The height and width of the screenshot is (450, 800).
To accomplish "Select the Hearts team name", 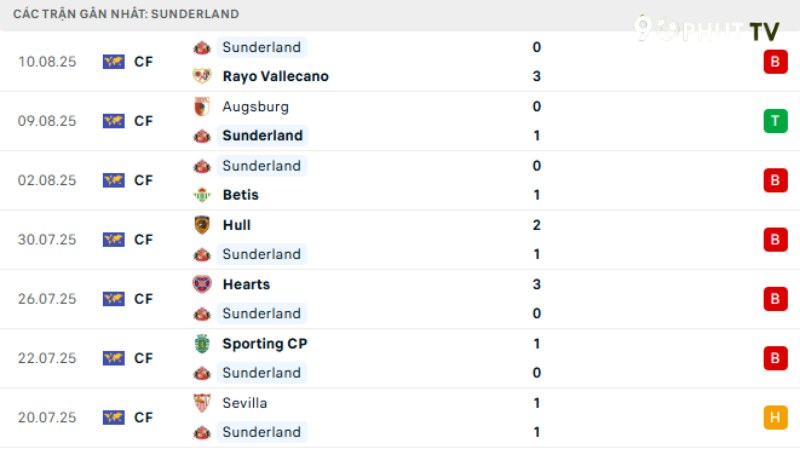I will (x=246, y=284).
